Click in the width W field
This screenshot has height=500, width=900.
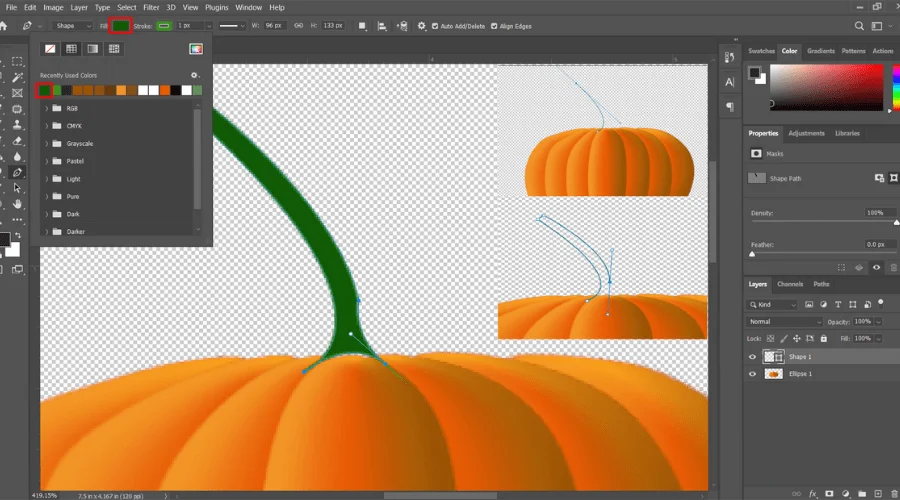pos(274,26)
